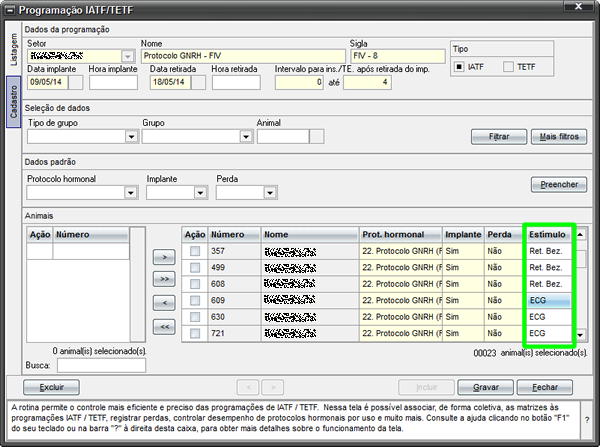Click the Hora retirada field
Viewport: 600px width, 447px height.
236,82
